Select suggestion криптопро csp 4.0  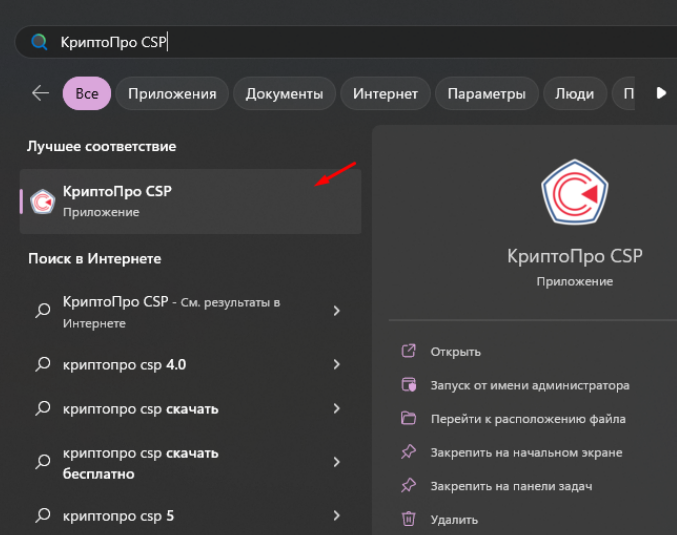(190, 365)
